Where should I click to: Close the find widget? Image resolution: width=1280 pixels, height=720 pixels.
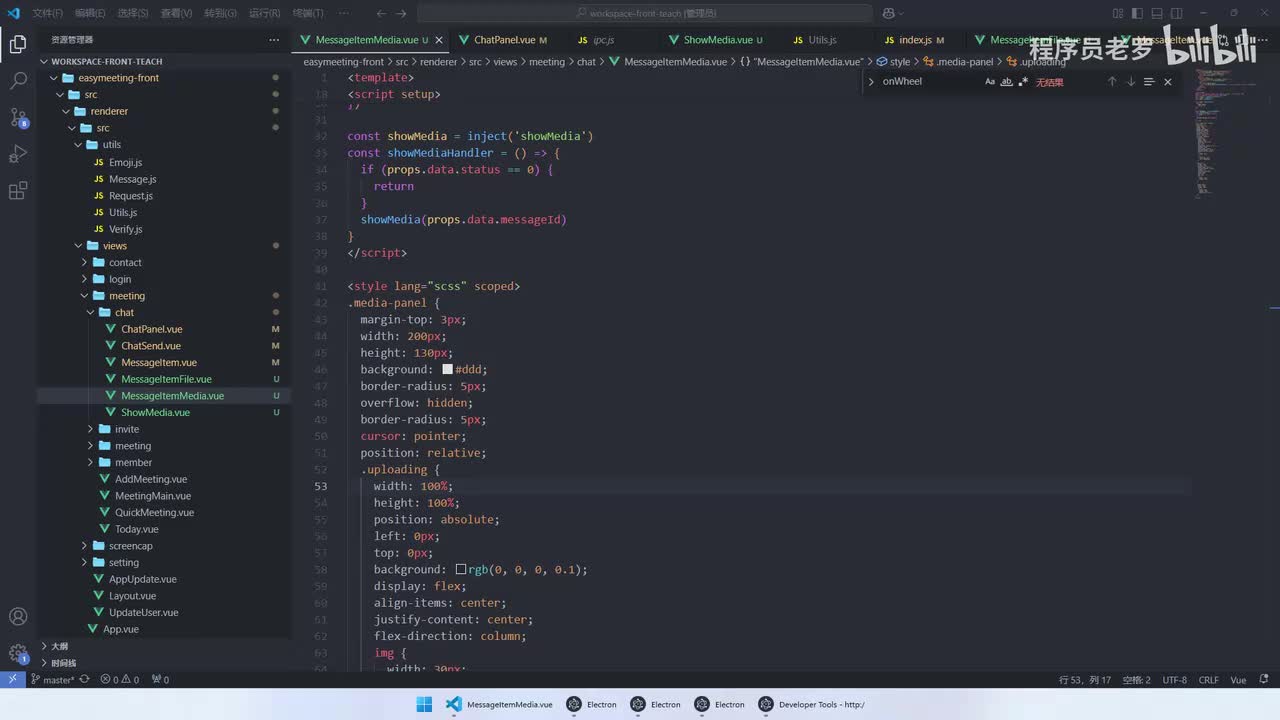pyautogui.click(x=1167, y=82)
